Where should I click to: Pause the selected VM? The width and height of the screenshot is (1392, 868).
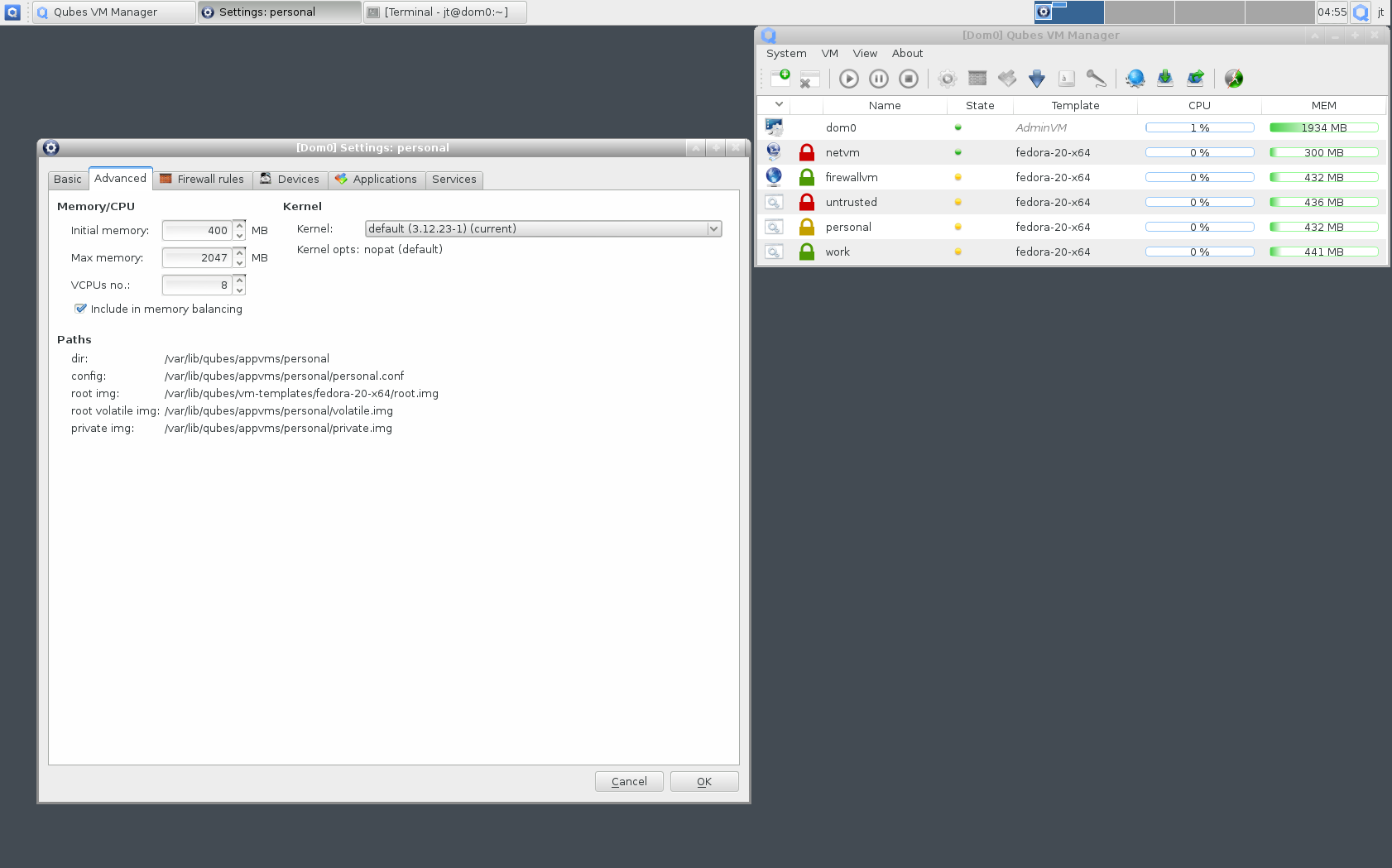(878, 78)
